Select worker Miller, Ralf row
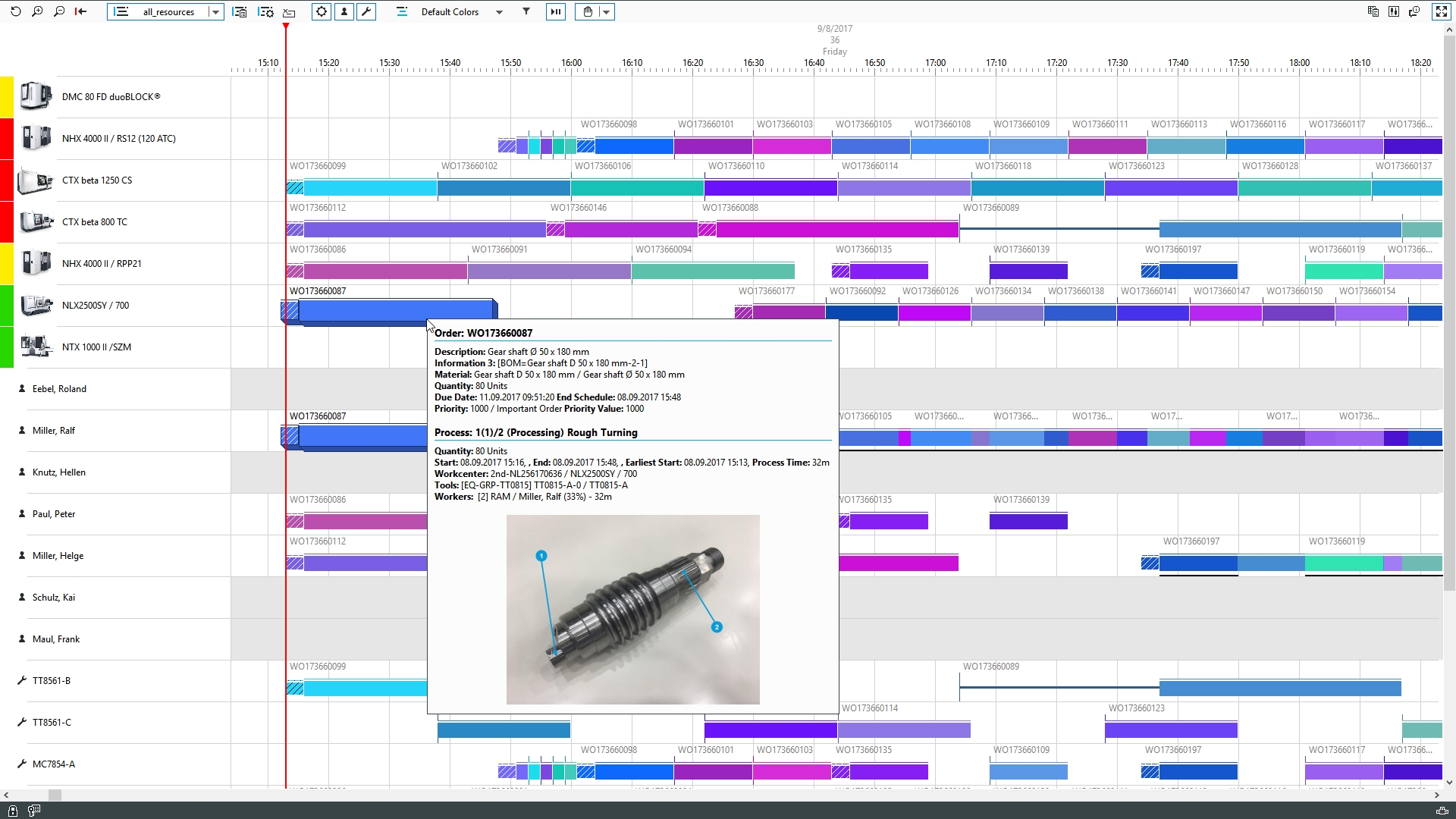 tap(54, 431)
